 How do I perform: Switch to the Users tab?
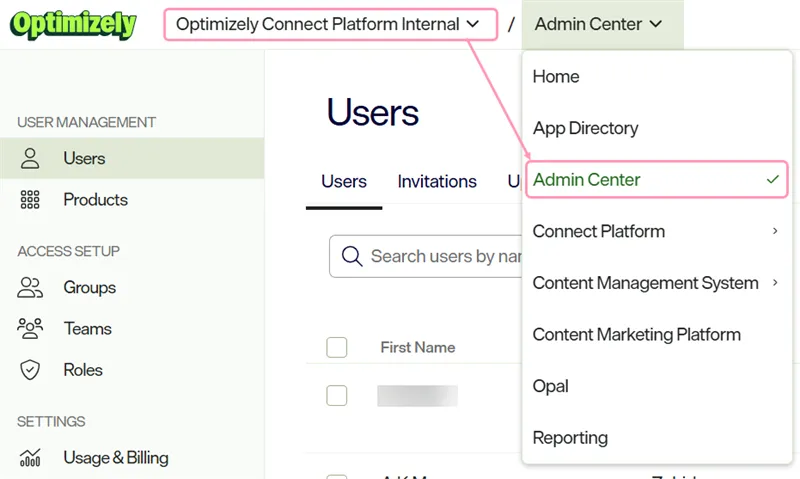344,182
